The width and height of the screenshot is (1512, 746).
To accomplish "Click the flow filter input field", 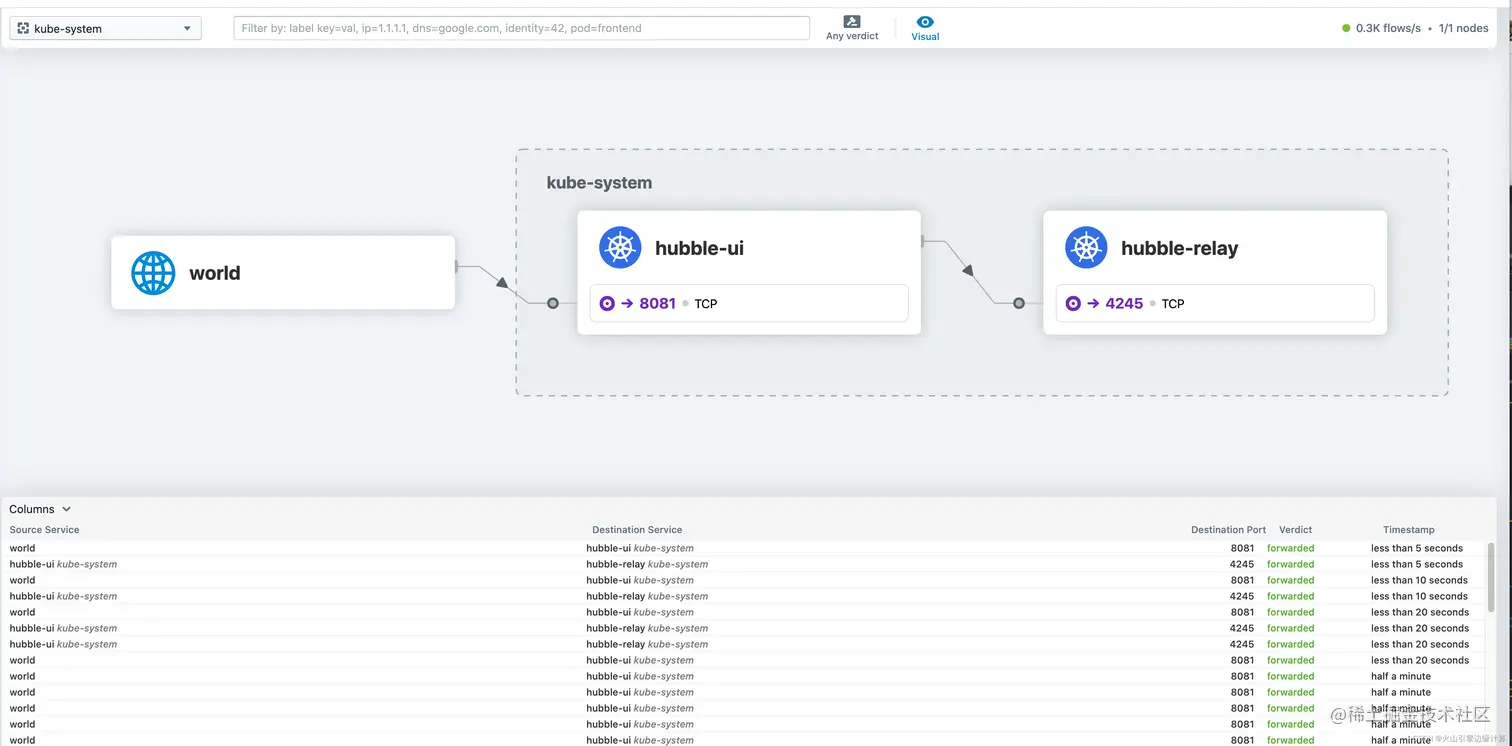I will pyautogui.click(x=521, y=28).
